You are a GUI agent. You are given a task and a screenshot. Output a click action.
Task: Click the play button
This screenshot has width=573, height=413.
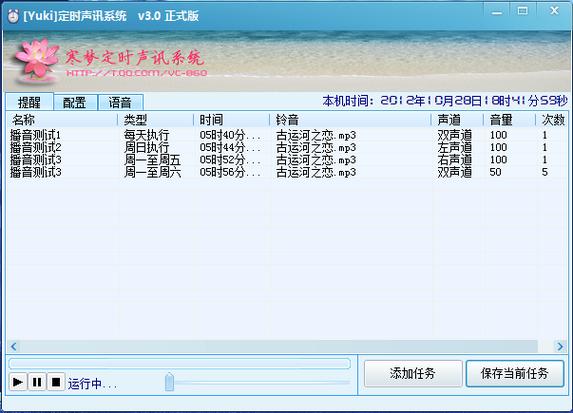(18, 382)
